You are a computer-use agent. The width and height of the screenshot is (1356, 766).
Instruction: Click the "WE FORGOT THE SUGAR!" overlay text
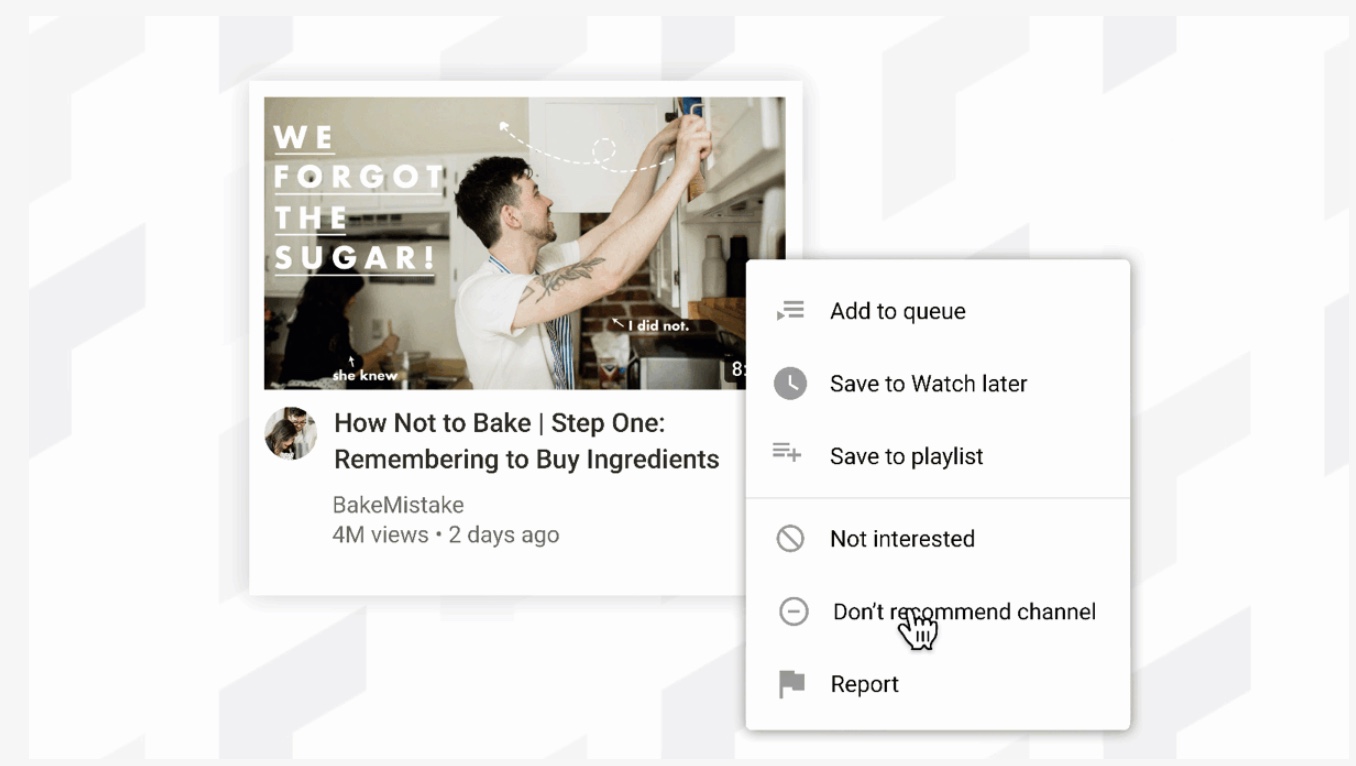(356, 198)
